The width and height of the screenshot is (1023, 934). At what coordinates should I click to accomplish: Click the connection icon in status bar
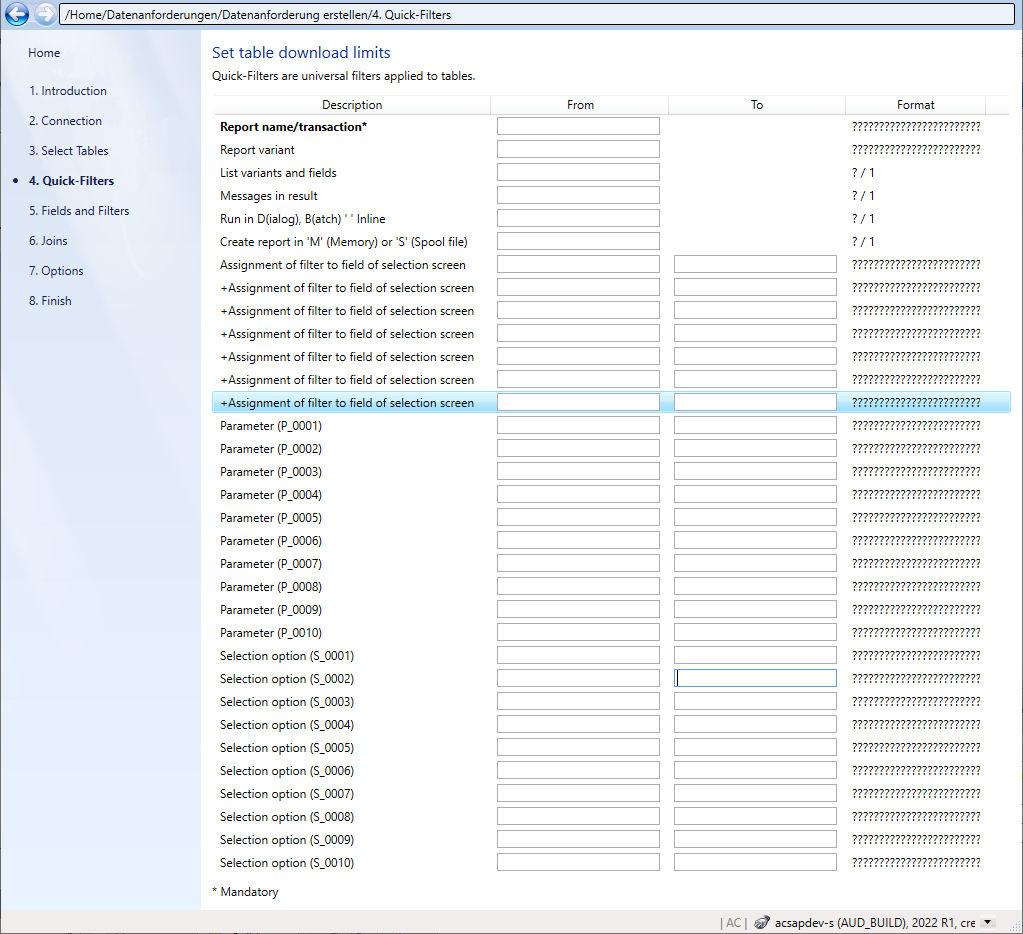761,922
